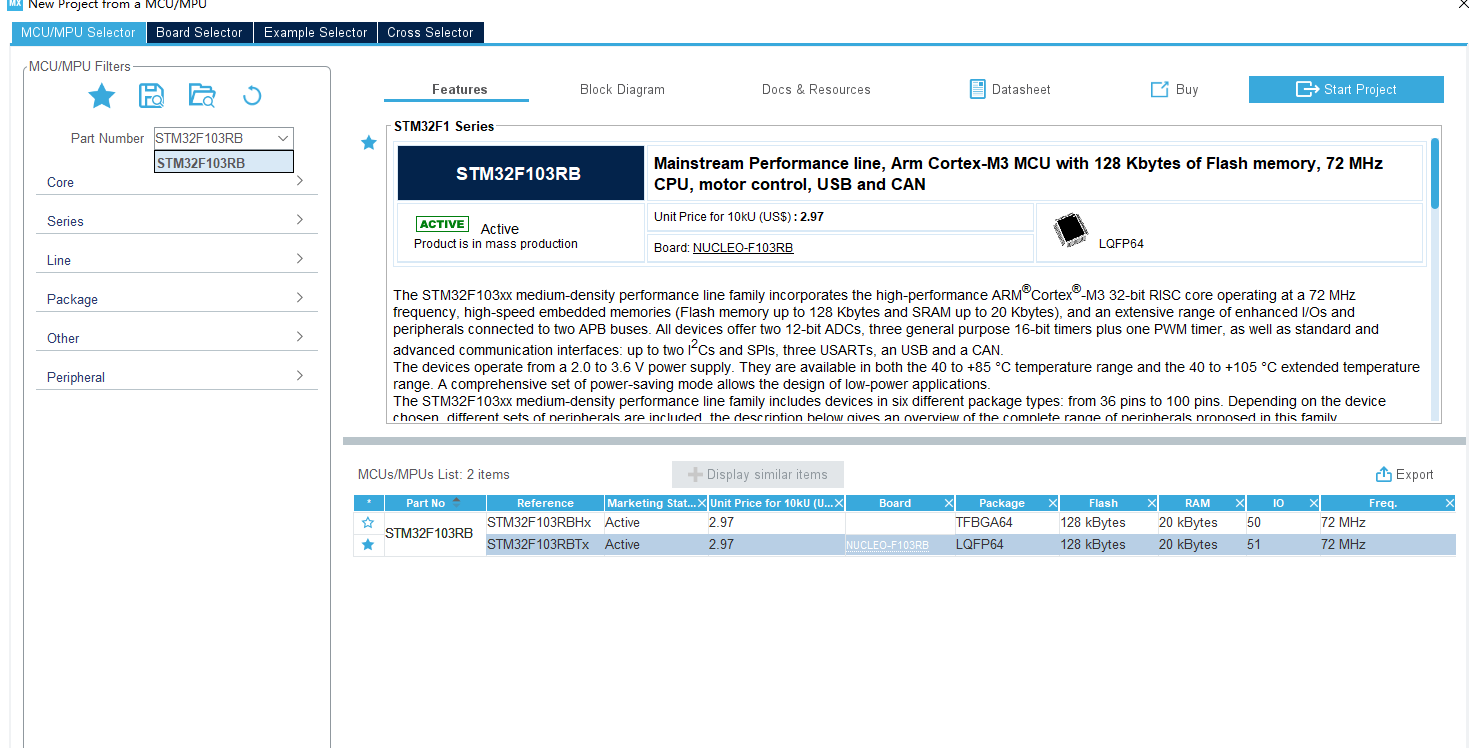Open NUCLEO-F103RB board link in details
Image resolution: width=1472 pixels, height=748 pixels.
tap(743, 247)
